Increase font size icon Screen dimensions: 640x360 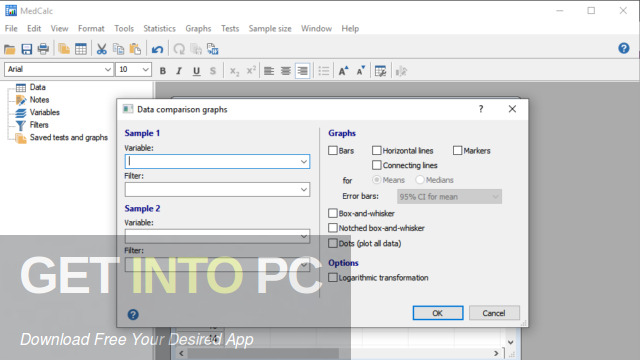tap(343, 71)
